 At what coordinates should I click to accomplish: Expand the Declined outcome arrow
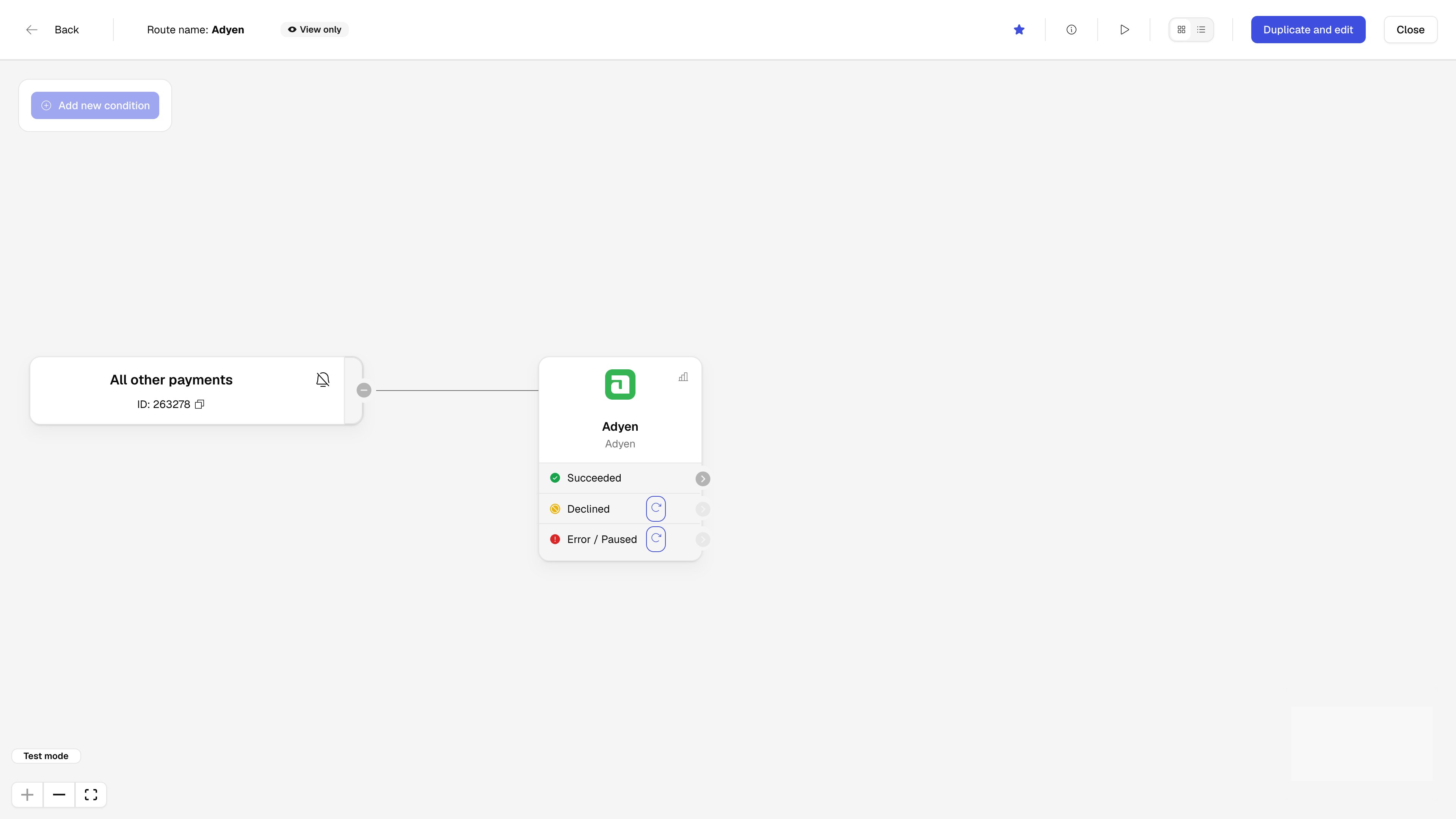point(703,509)
